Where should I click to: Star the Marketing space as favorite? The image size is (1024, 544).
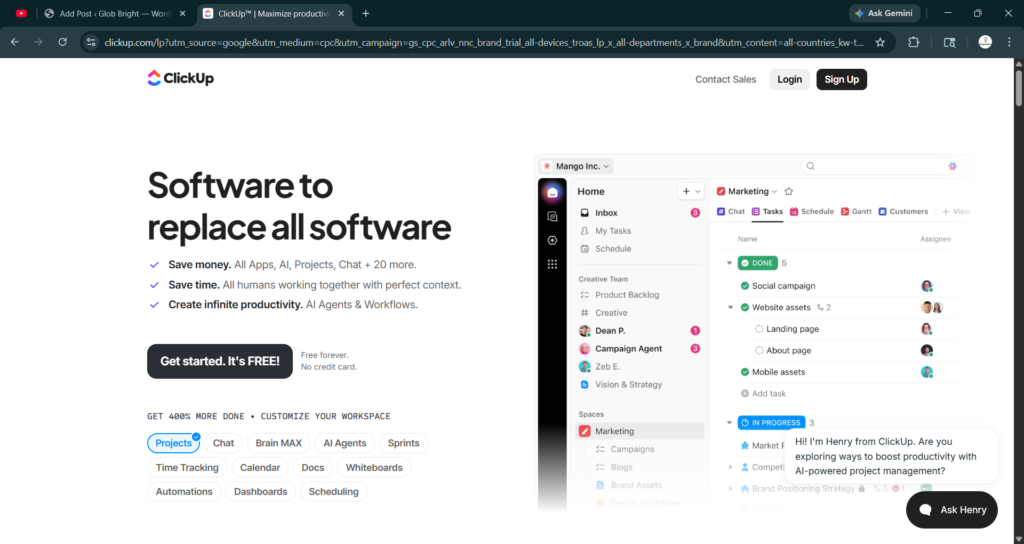point(789,191)
